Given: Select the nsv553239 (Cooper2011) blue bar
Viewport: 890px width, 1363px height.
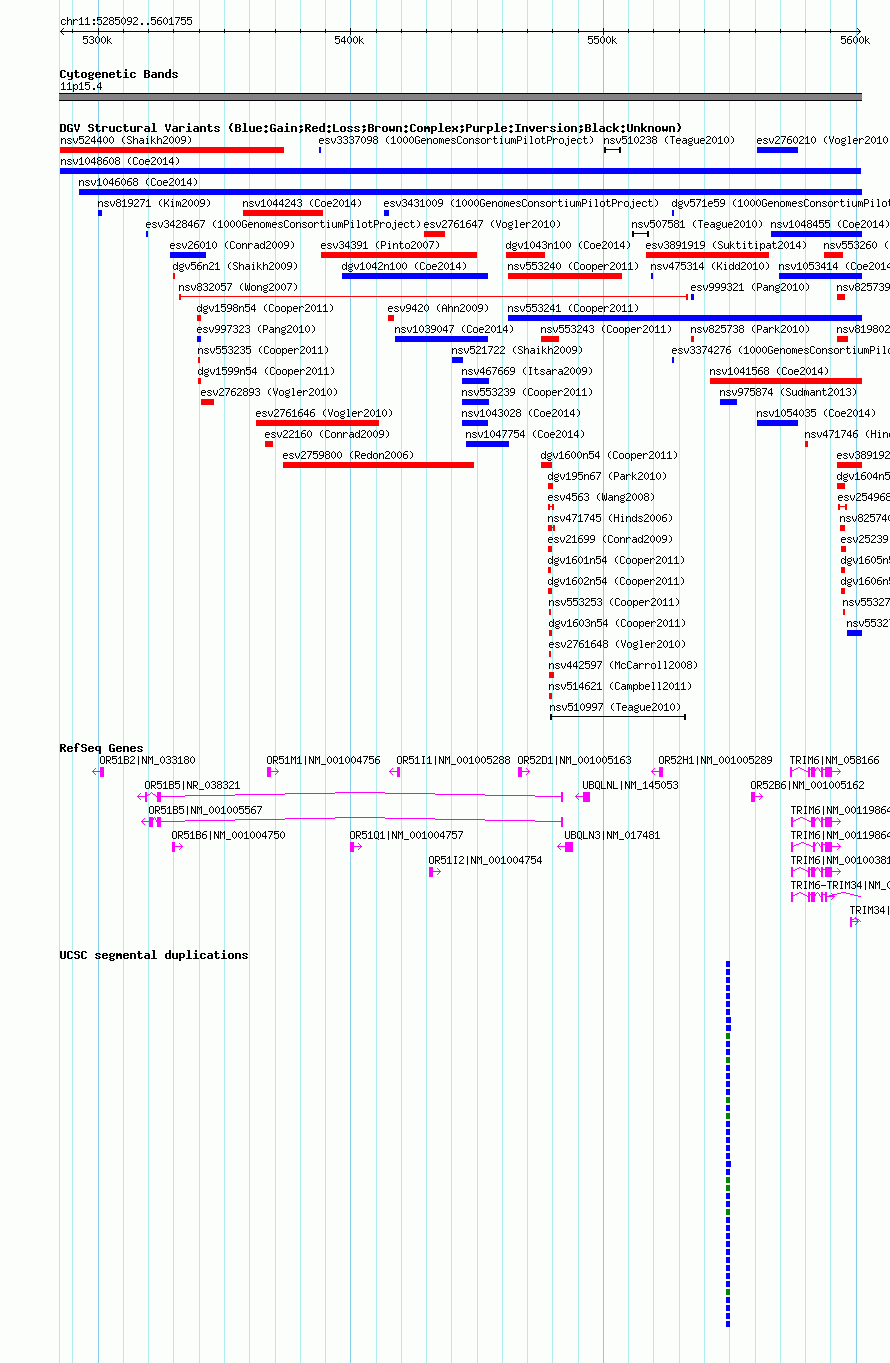Looking at the screenshot, I should coord(475,402).
